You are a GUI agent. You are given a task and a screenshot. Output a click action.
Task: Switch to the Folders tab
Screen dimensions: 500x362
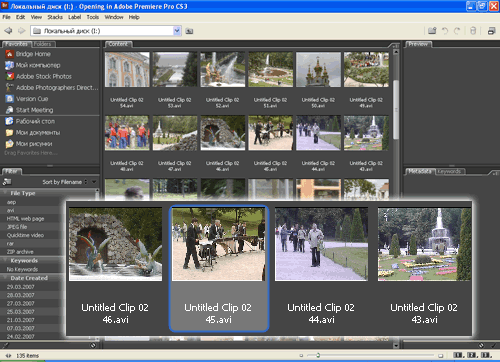click(43, 44)
